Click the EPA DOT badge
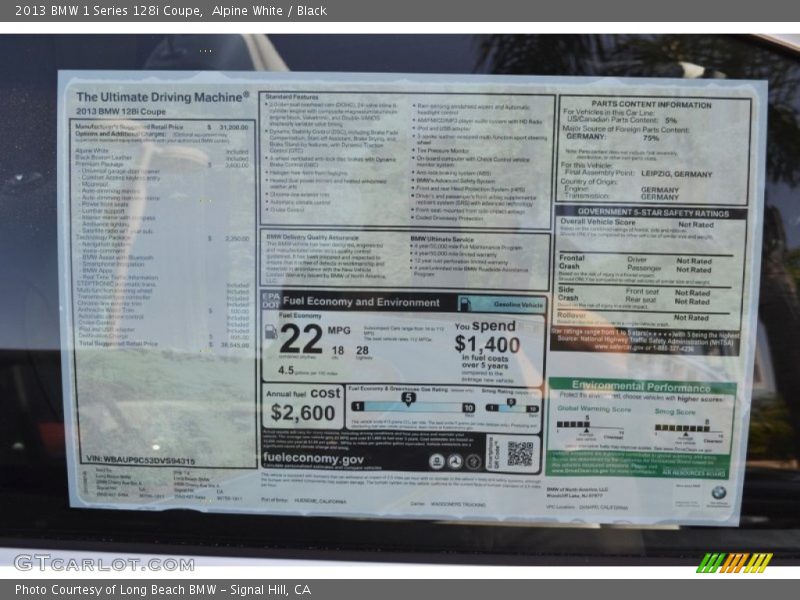Screen dimensions: 800x600 (x=271, y=301)
